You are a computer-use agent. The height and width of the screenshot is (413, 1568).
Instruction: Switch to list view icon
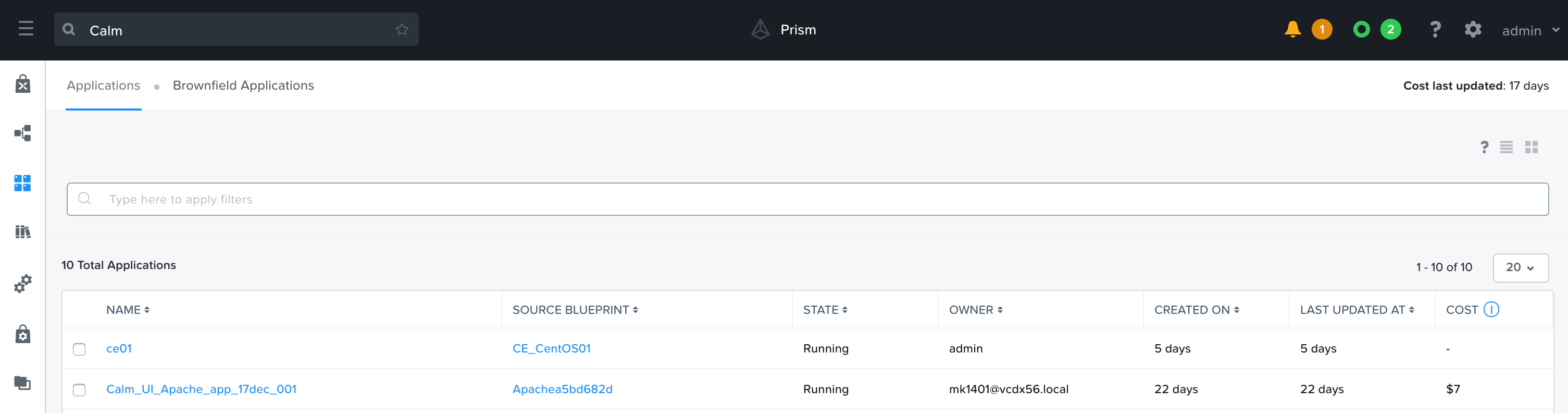pos(1506,147)
